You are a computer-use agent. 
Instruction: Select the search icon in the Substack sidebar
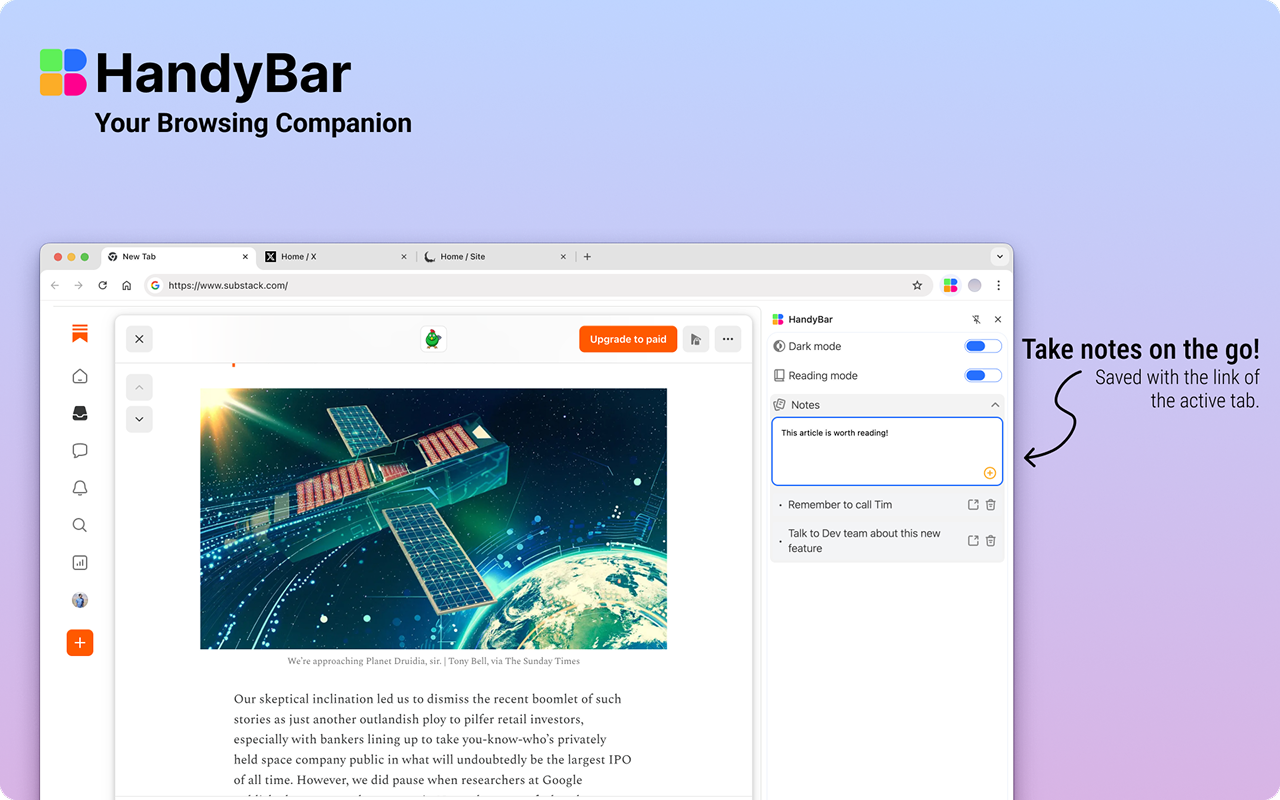pyautogui.click(x=80, y=525)
